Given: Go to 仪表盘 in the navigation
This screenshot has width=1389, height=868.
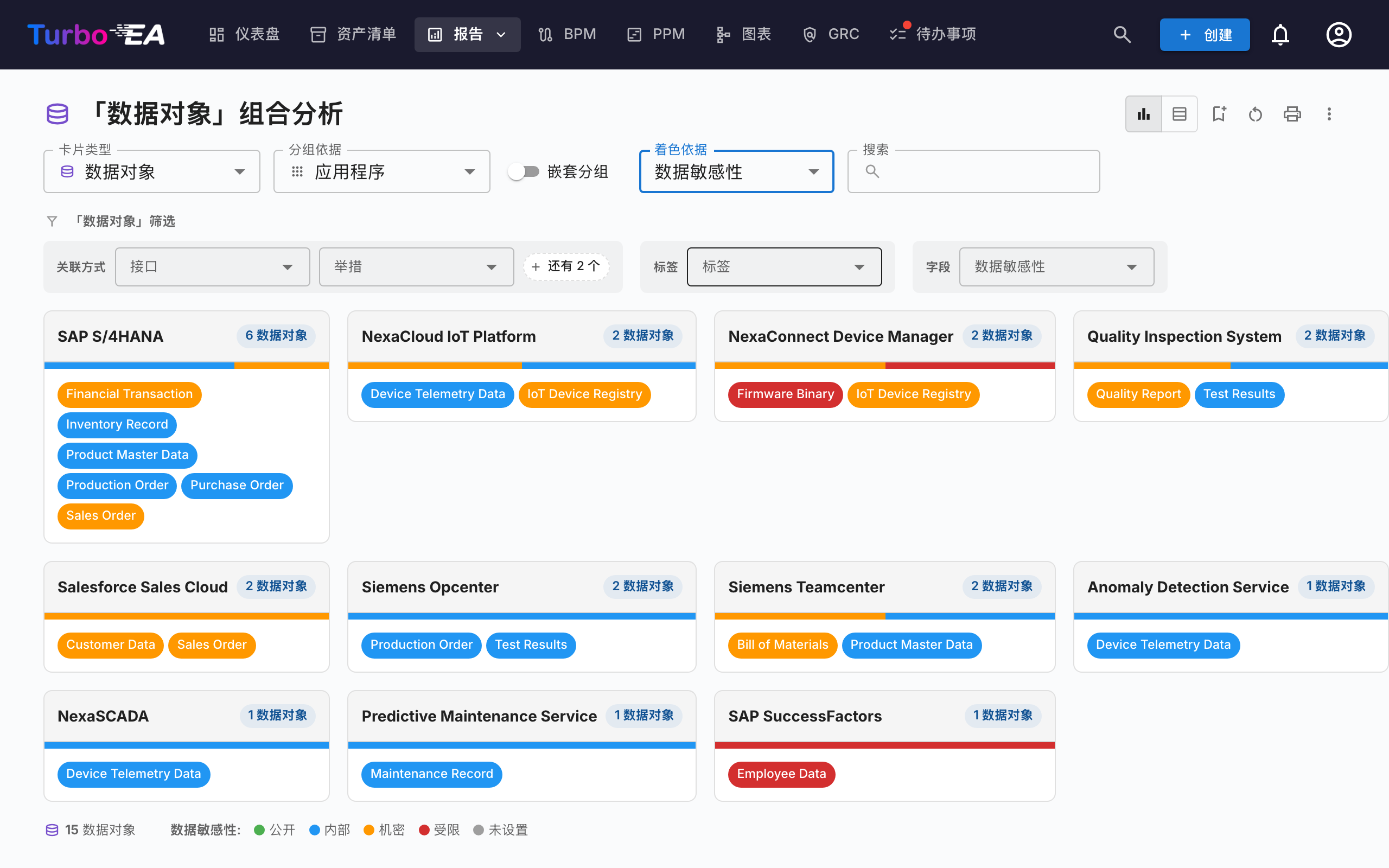Looking at the screenshot, I should 245,34.
